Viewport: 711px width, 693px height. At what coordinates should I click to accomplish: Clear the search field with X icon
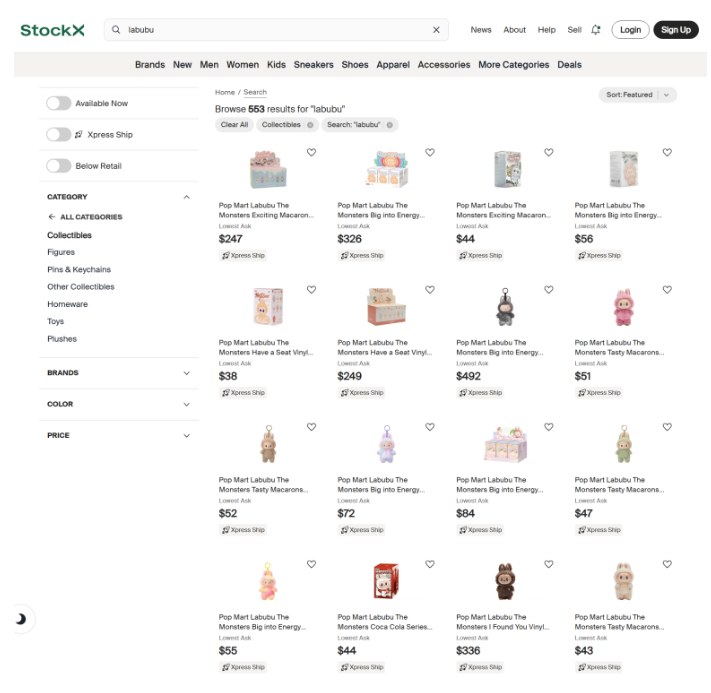[x=436, y=30]
